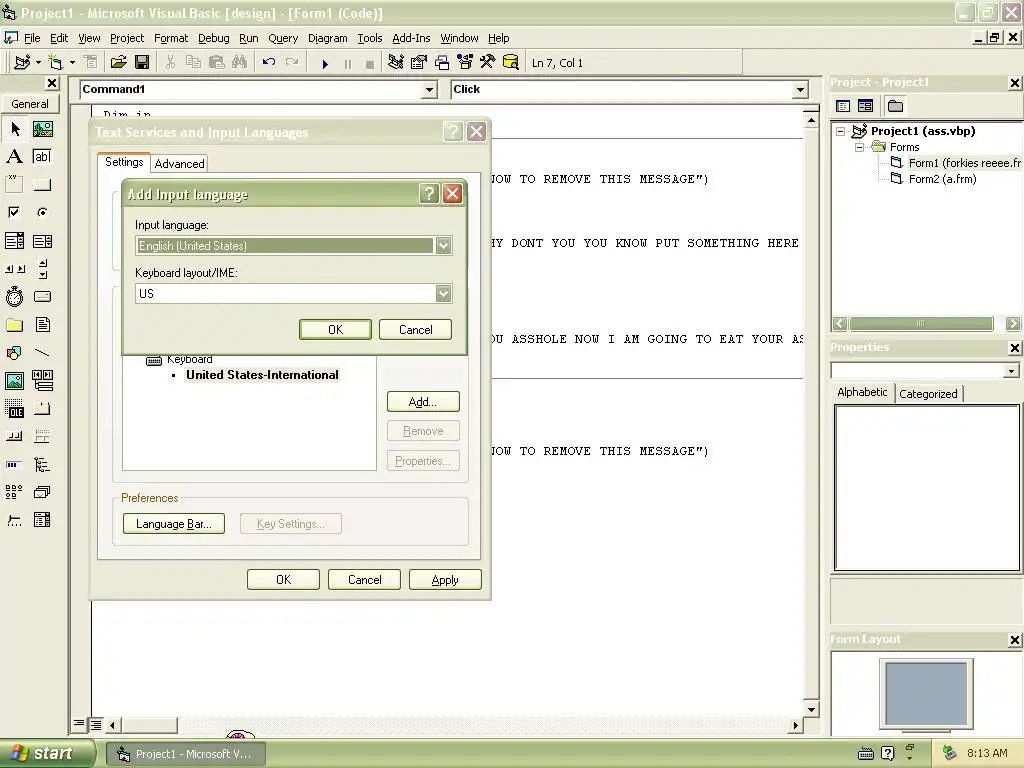Open dropdown arrow beside Add Project icon
The width and height of the screenshot is (1024, 768).
(x=39, y=63)
